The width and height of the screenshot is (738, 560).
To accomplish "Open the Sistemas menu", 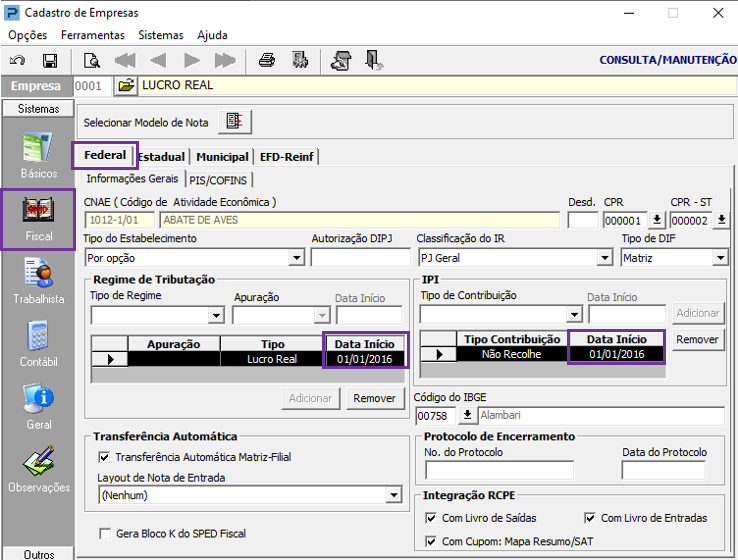I will (x=161, y=35).
